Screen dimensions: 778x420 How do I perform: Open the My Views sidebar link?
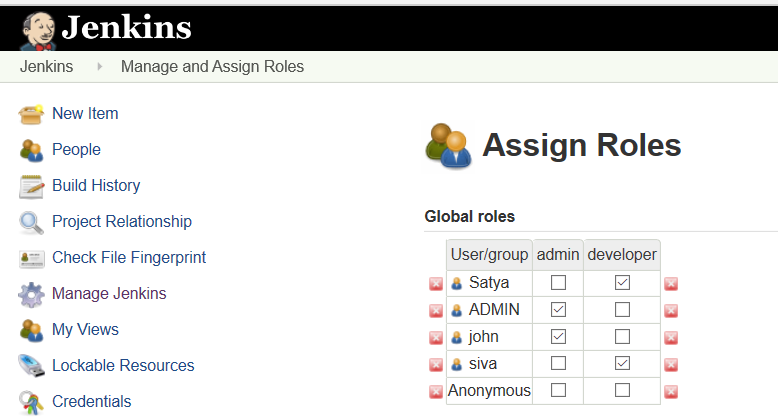tap(85, 330)
